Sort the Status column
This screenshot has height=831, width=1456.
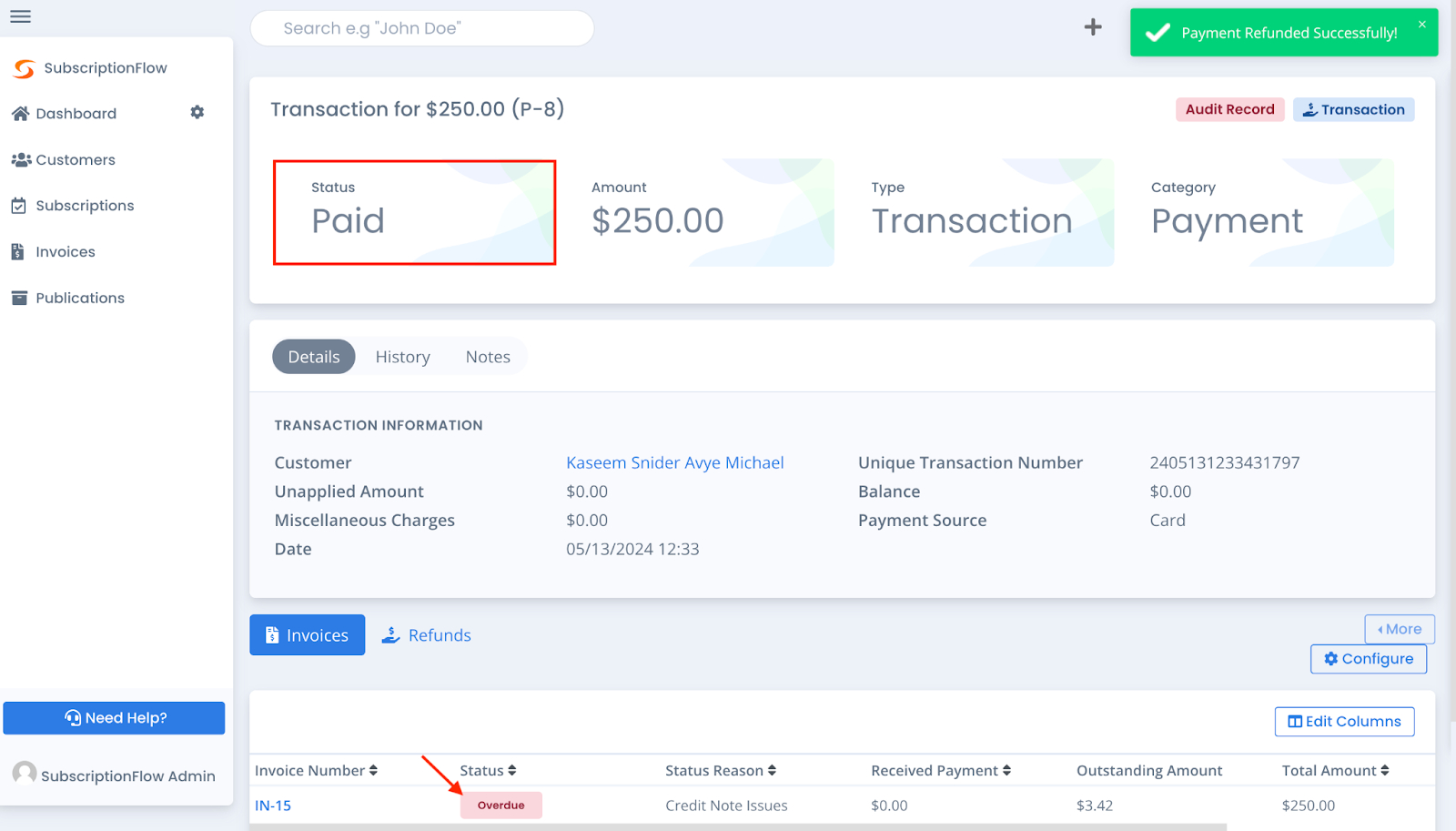[x=488, y=769]
